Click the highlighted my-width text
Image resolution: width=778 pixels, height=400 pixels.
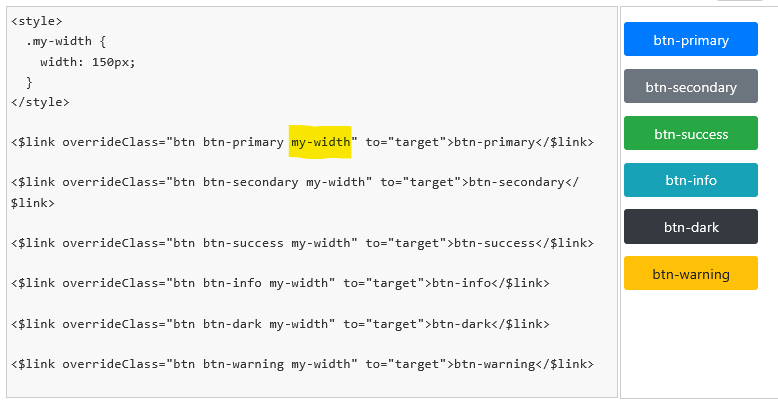click(321, 142)
